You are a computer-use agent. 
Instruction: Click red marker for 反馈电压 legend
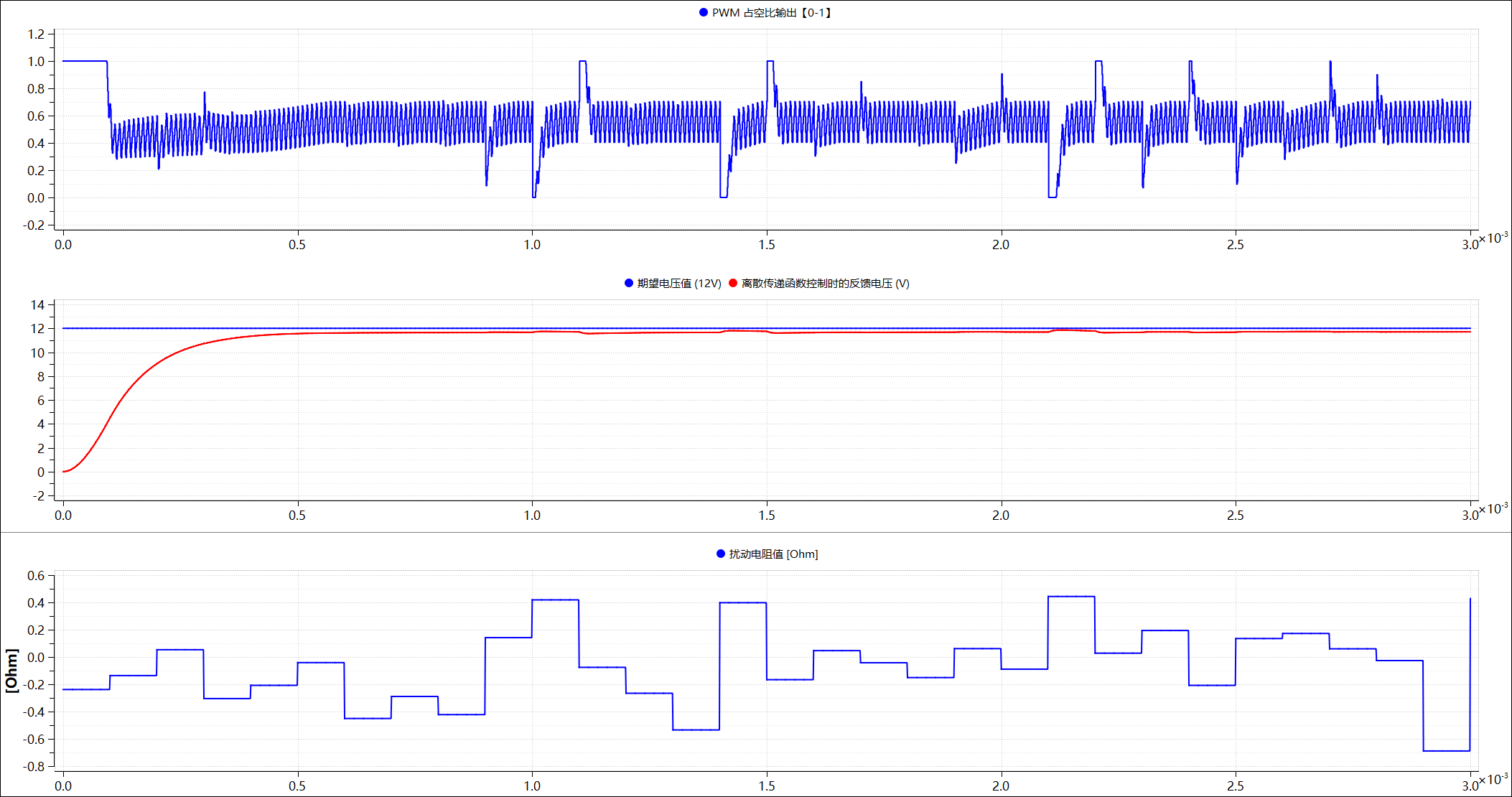[733, 283]
